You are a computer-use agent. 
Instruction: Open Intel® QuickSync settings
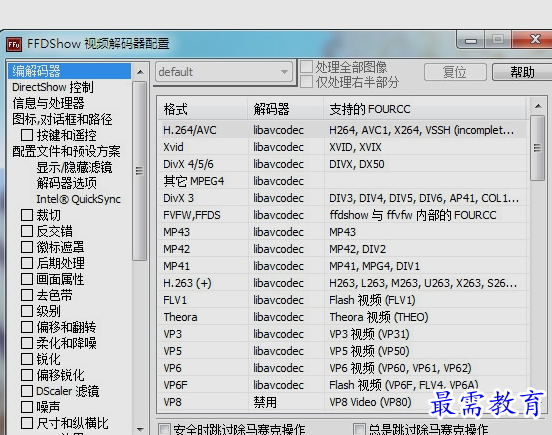[x=78, y=199]
